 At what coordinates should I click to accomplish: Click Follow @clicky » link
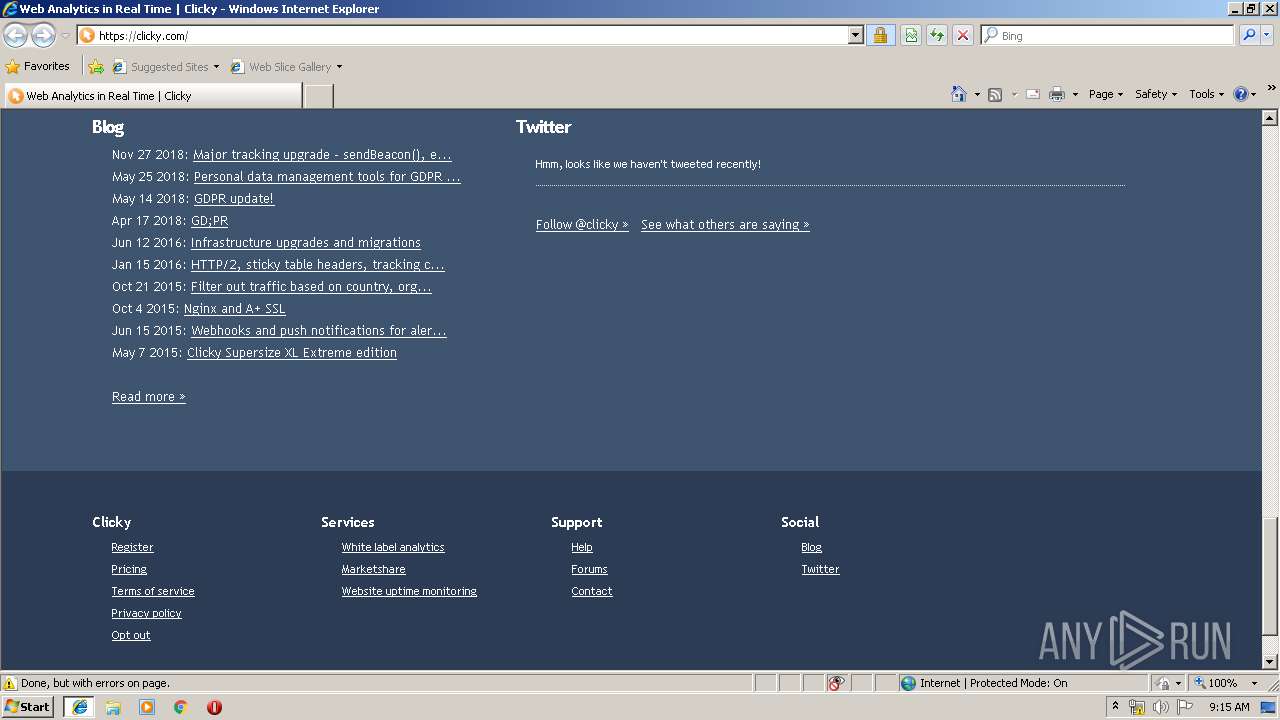click(582, 225)
